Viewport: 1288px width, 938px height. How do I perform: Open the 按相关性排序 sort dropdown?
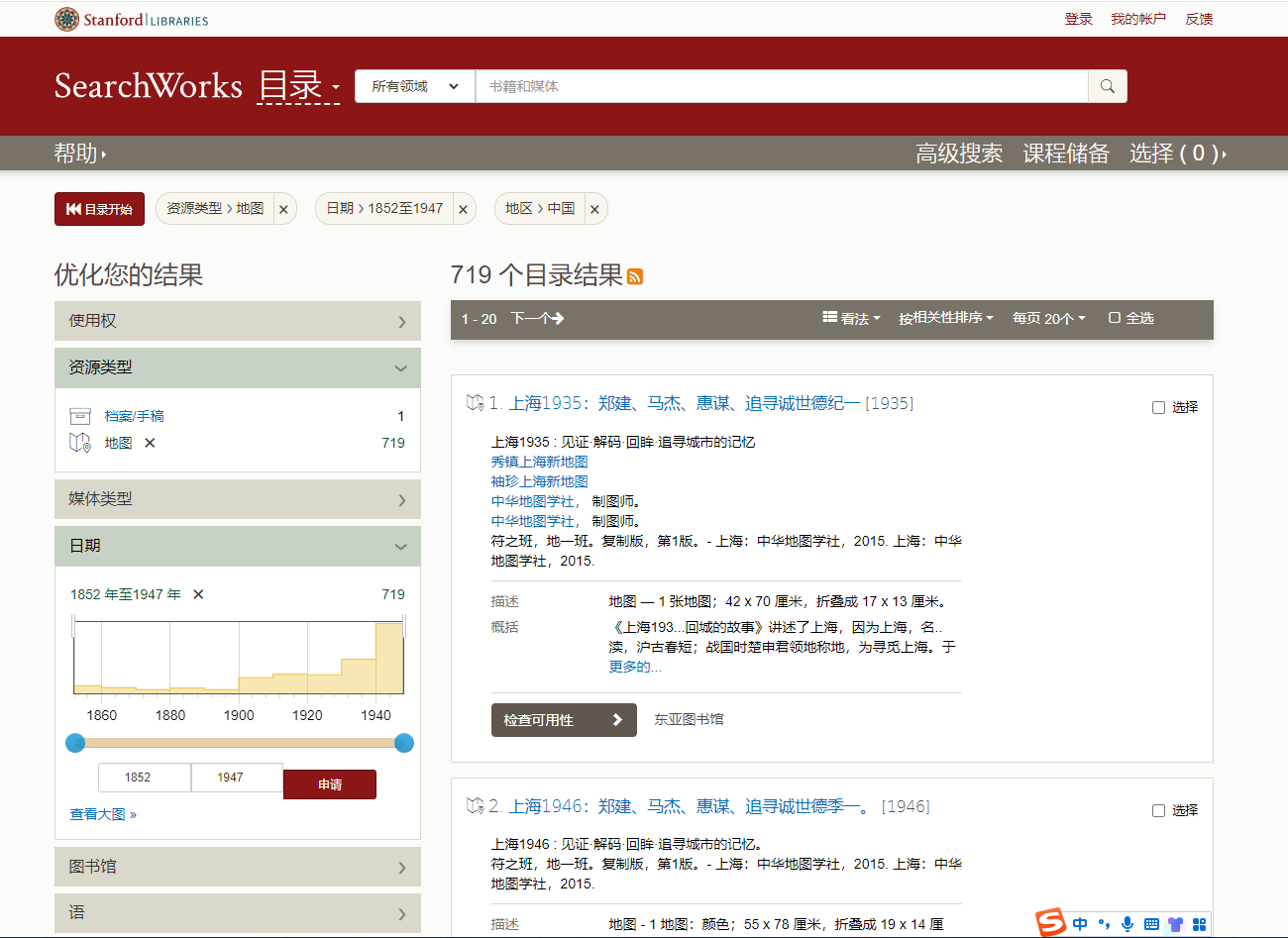coord(945,318)
